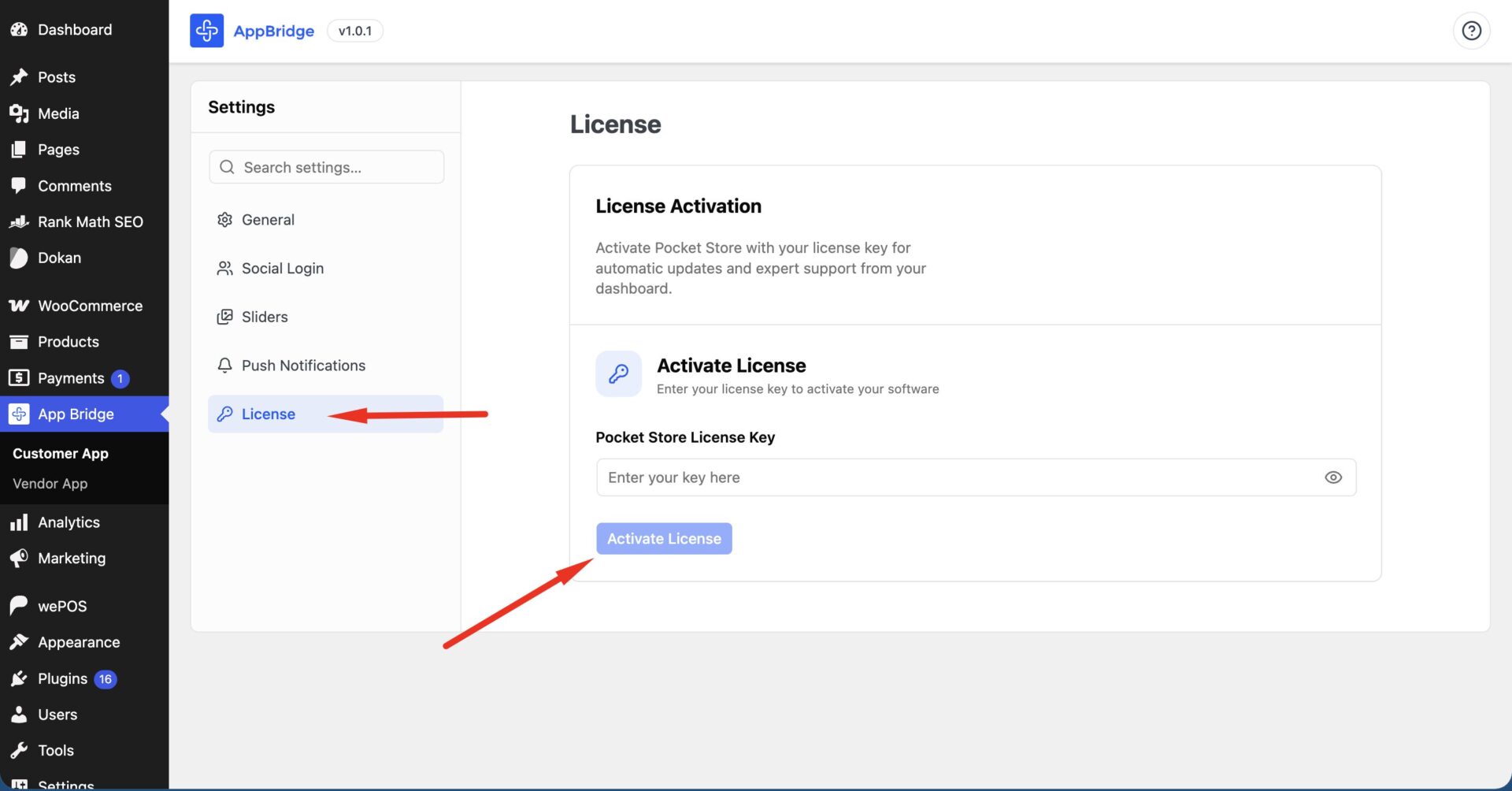Click the Appearance paintbrush icon
This screenshot has width=1512, height=791.
pyautogui.click(x=19, y=642)
